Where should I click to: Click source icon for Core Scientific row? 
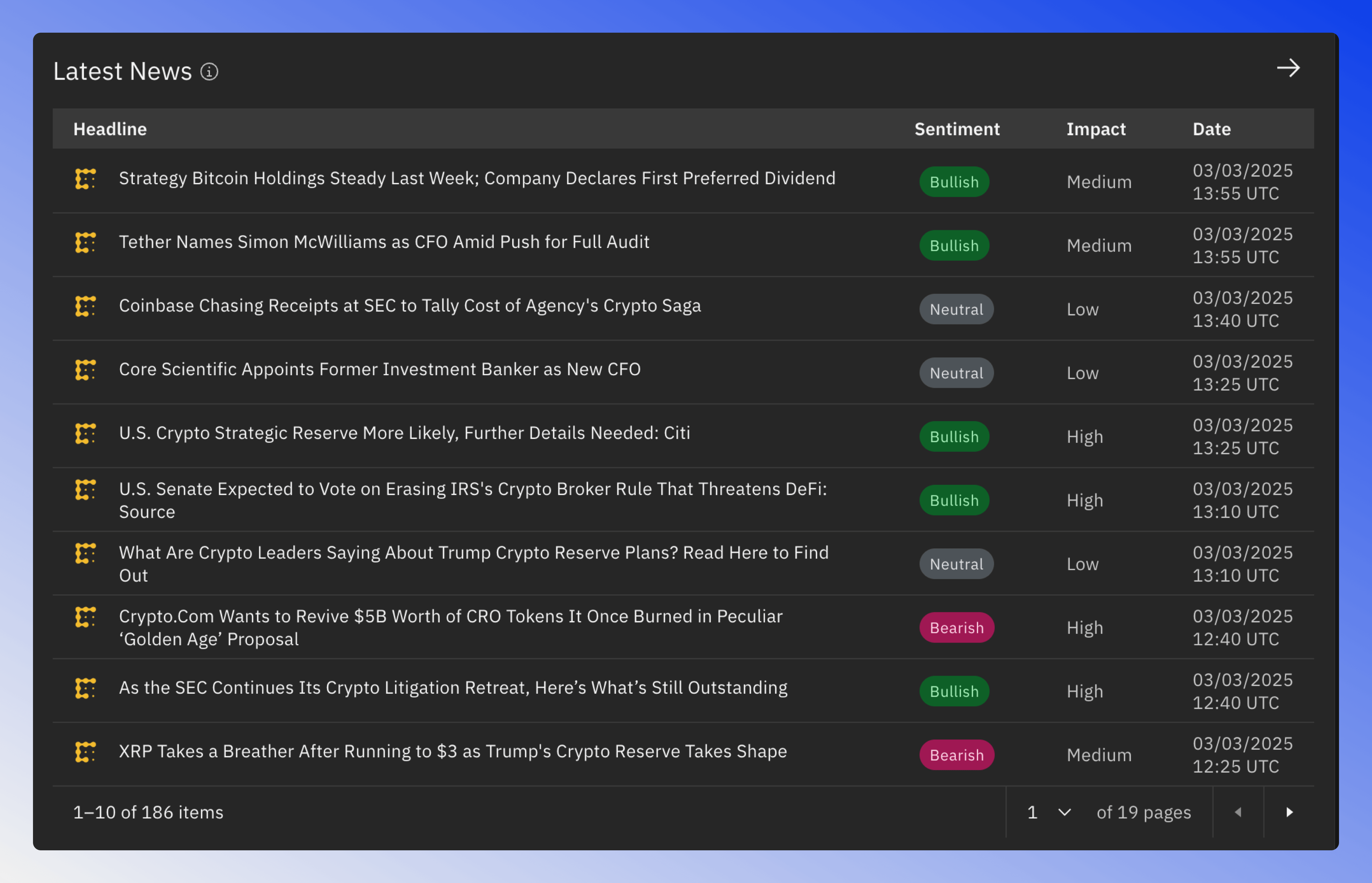click(85, 370)
